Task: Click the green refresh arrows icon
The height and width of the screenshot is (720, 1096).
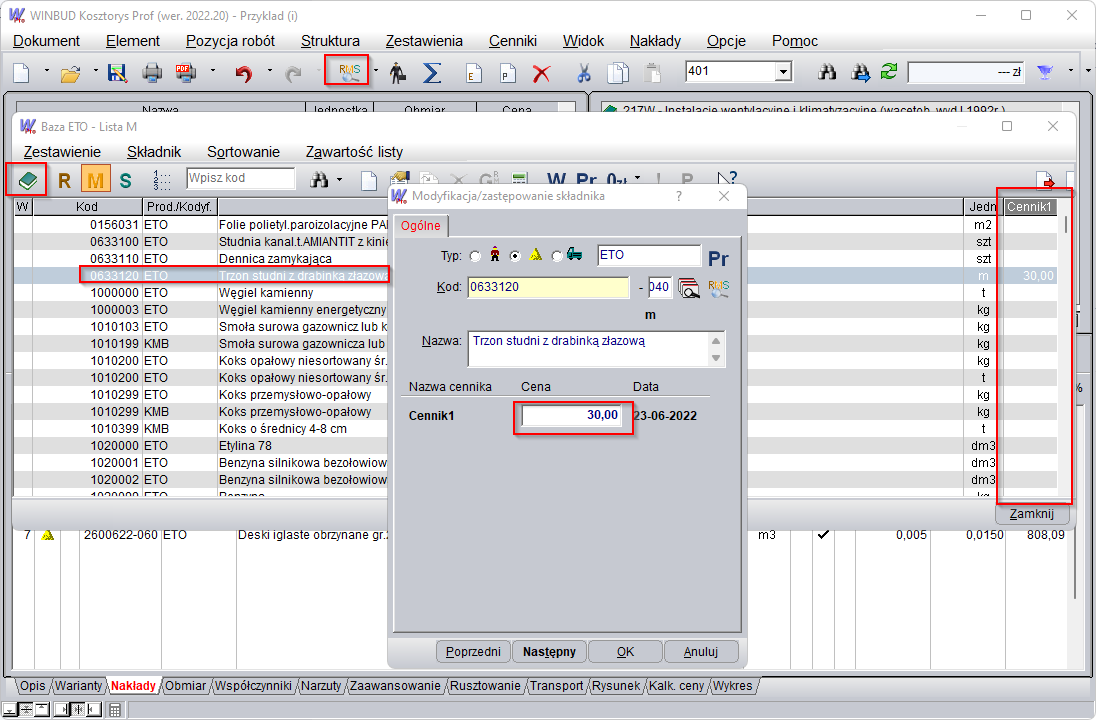Action: (x=888, y=72)
